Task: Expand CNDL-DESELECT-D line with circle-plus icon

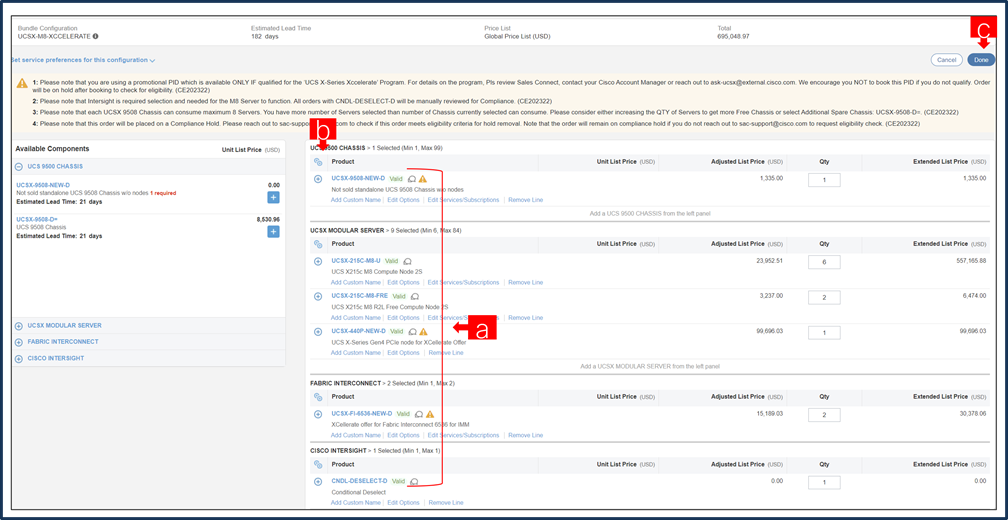Action: pos(318,481)
